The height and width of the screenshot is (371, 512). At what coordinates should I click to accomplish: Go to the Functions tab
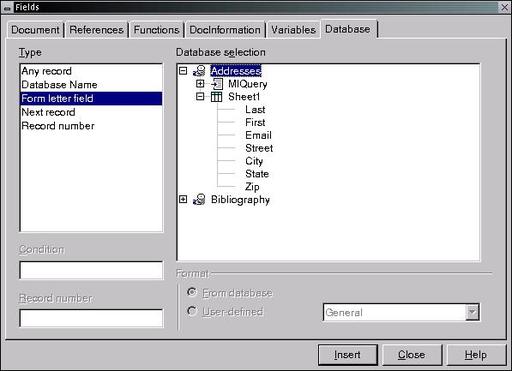coord(156,30)
